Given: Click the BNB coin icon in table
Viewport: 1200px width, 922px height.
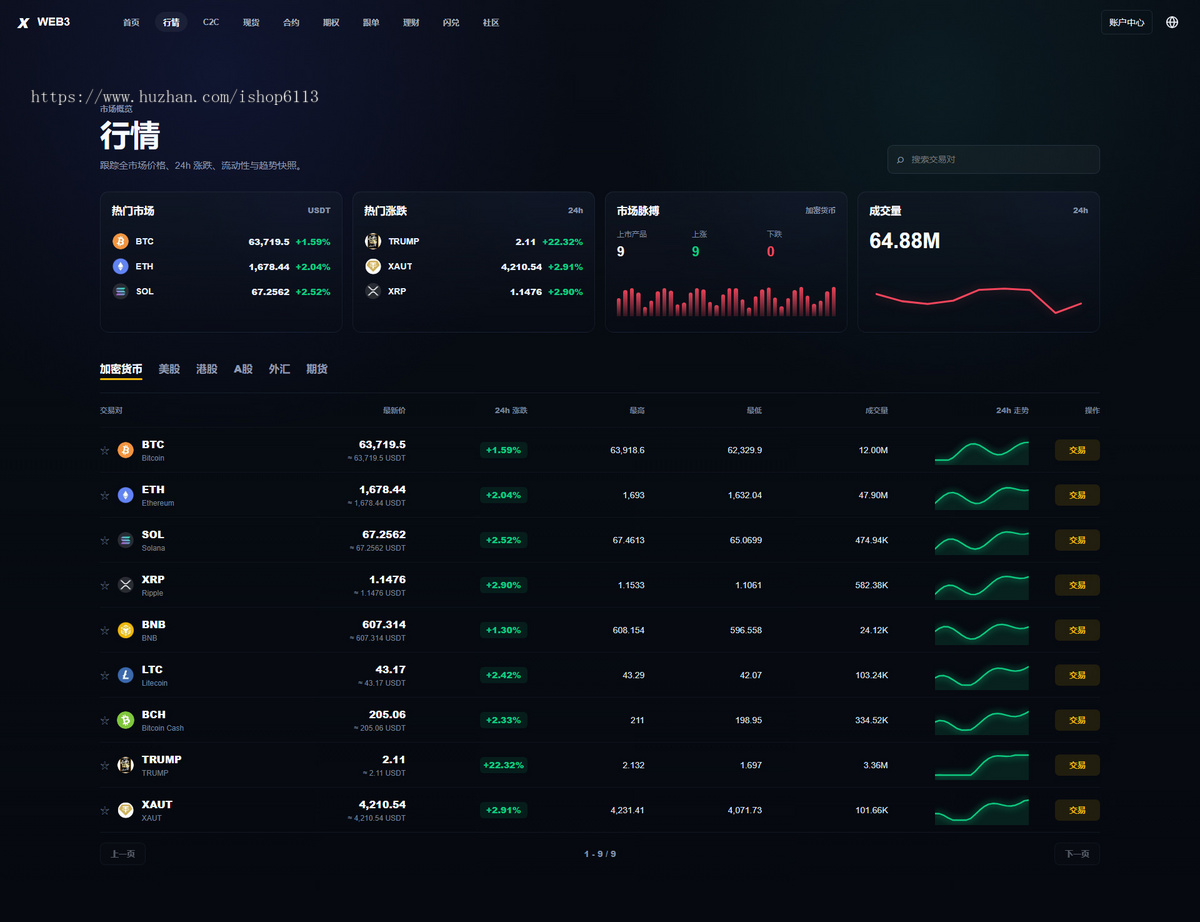Looking at the screenshot, I should 125,630.
